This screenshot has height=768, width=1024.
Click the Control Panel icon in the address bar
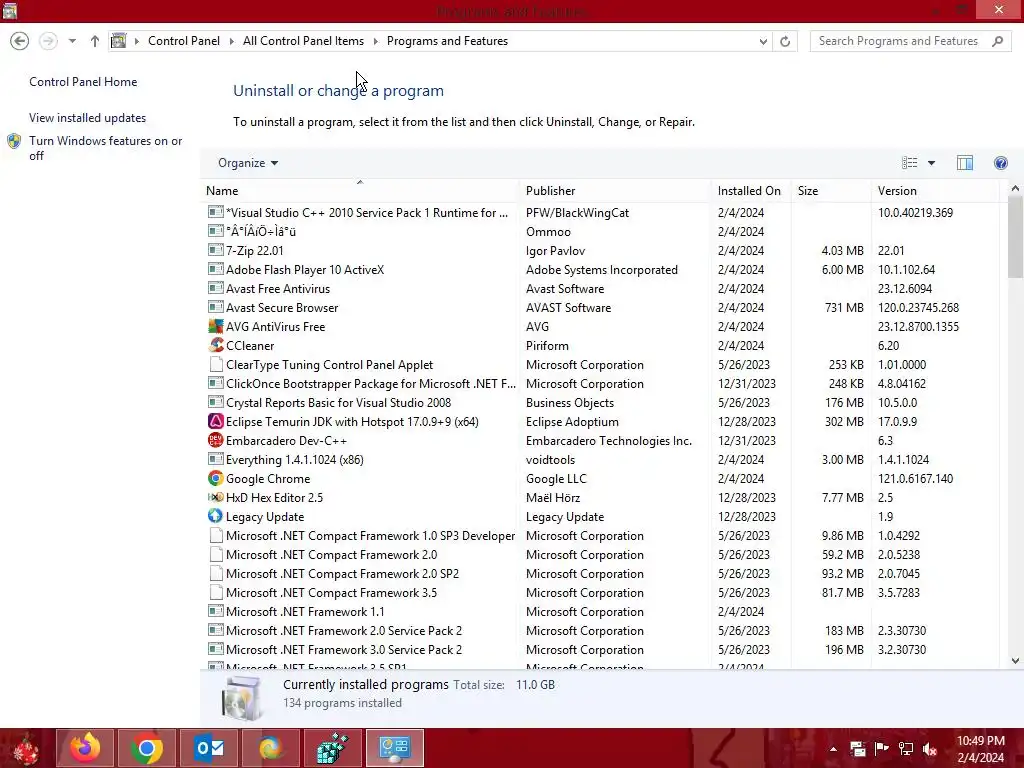click(x=119, y=41)
